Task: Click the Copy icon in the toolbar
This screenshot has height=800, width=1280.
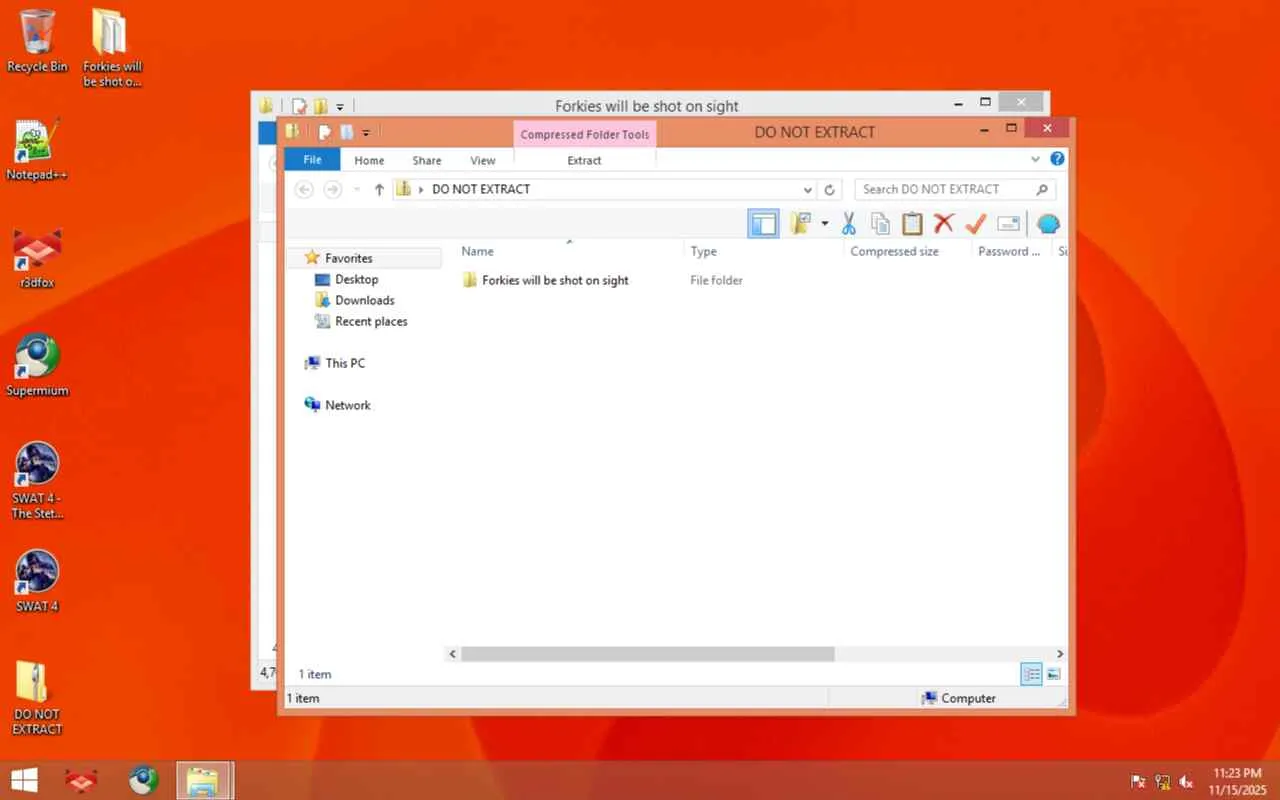Action: click(880, 224)
